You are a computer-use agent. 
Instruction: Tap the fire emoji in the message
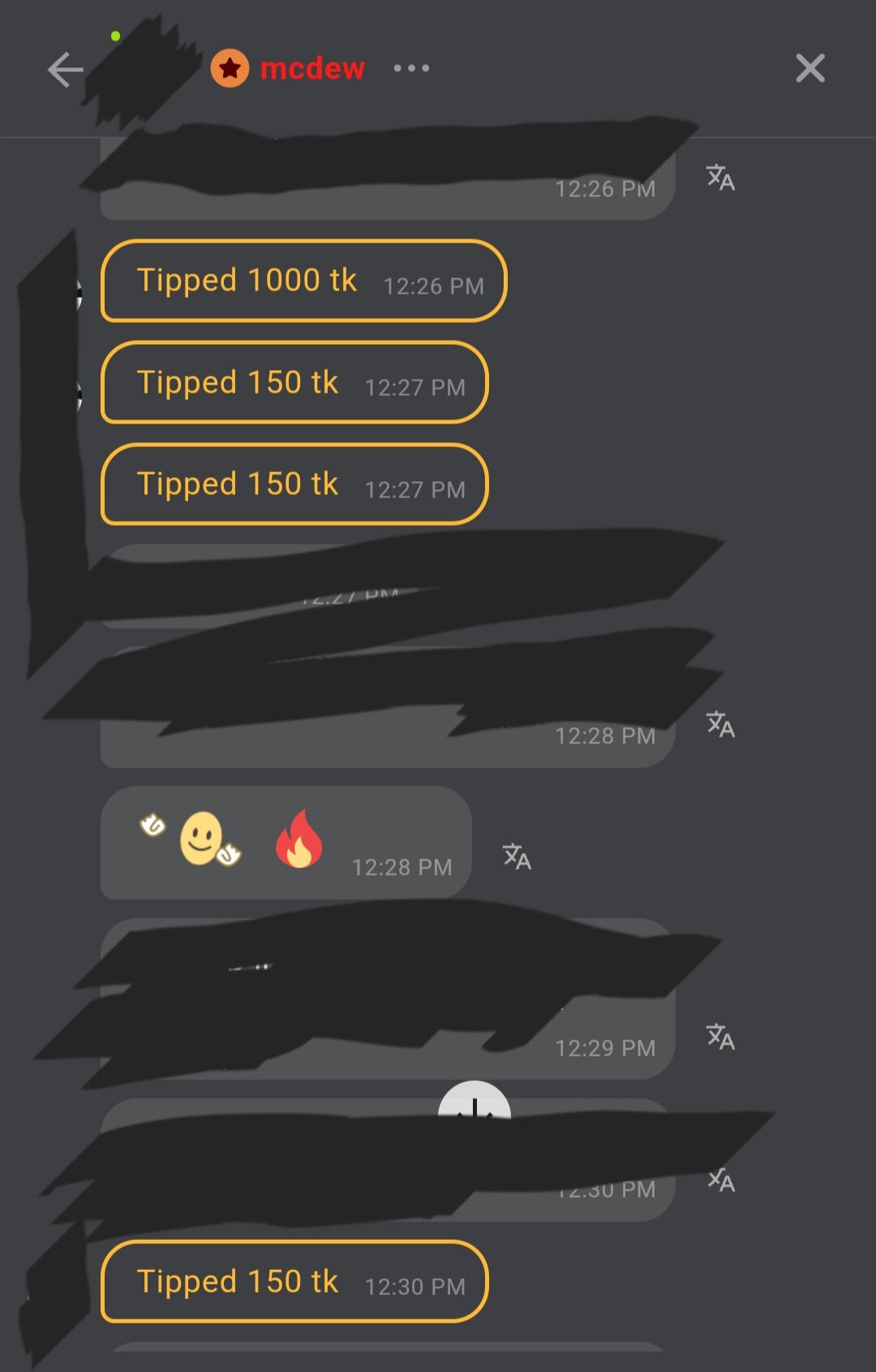[298, 839]
